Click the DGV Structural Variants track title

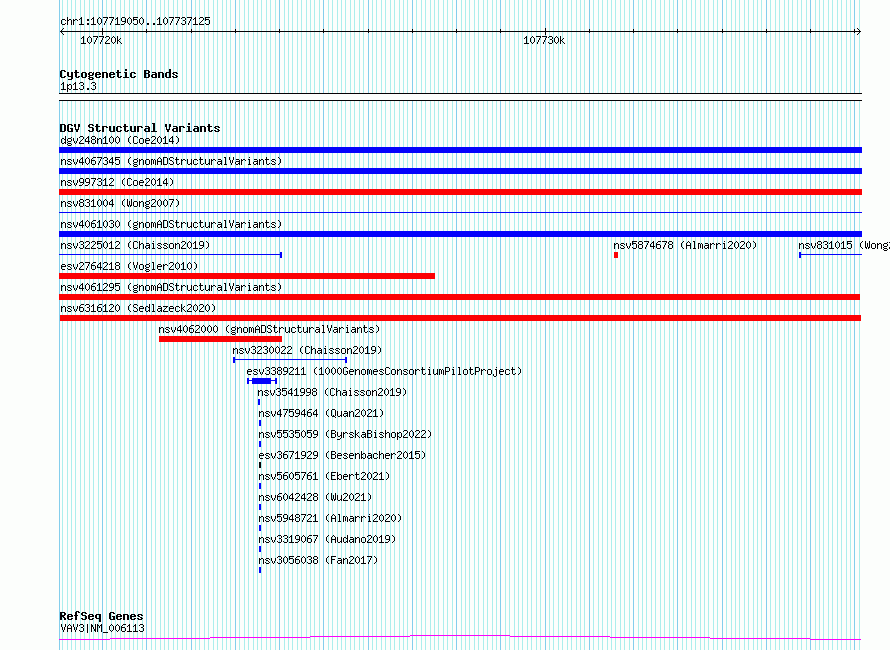[140, 128]
